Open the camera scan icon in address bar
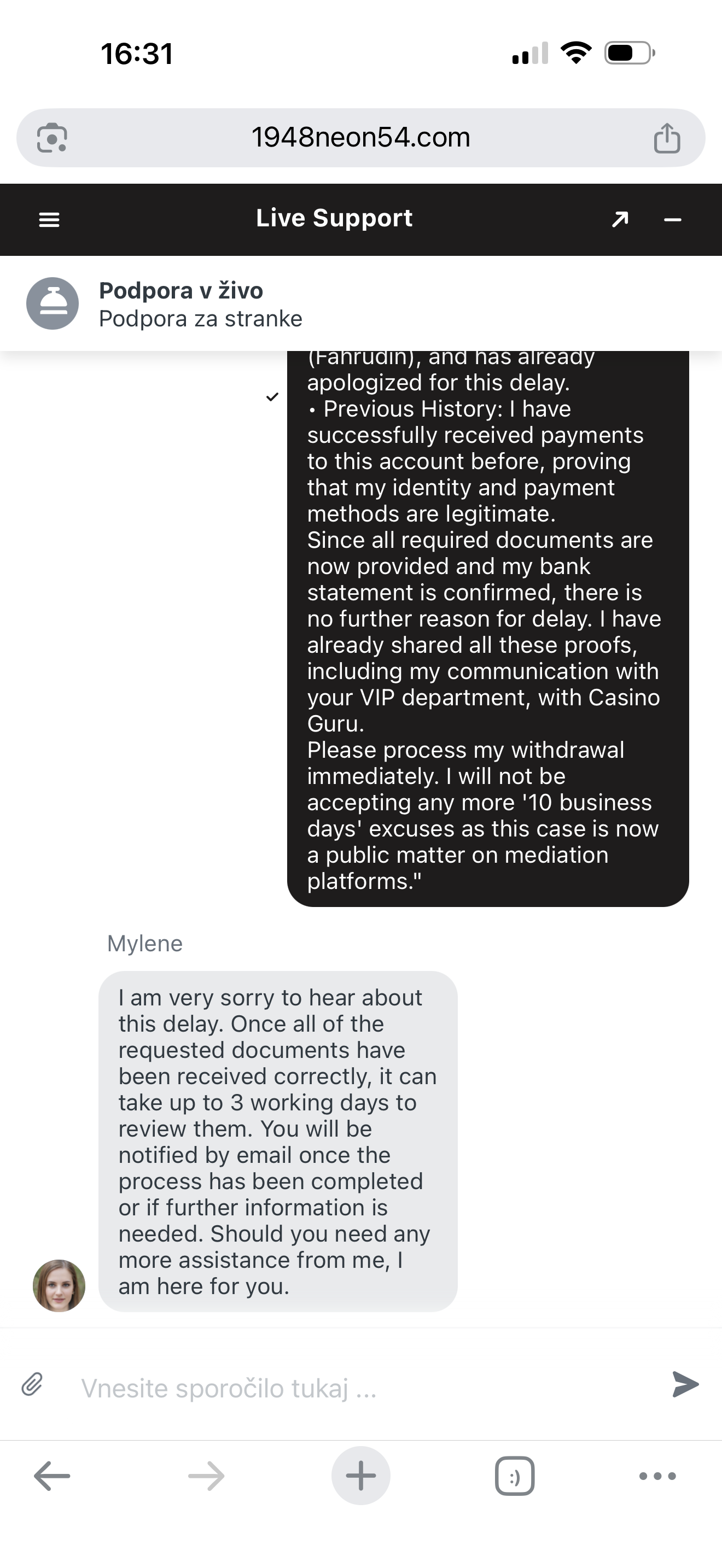Image resolution: width=722 pixels, height=1568 pixels. coord(53,138)
